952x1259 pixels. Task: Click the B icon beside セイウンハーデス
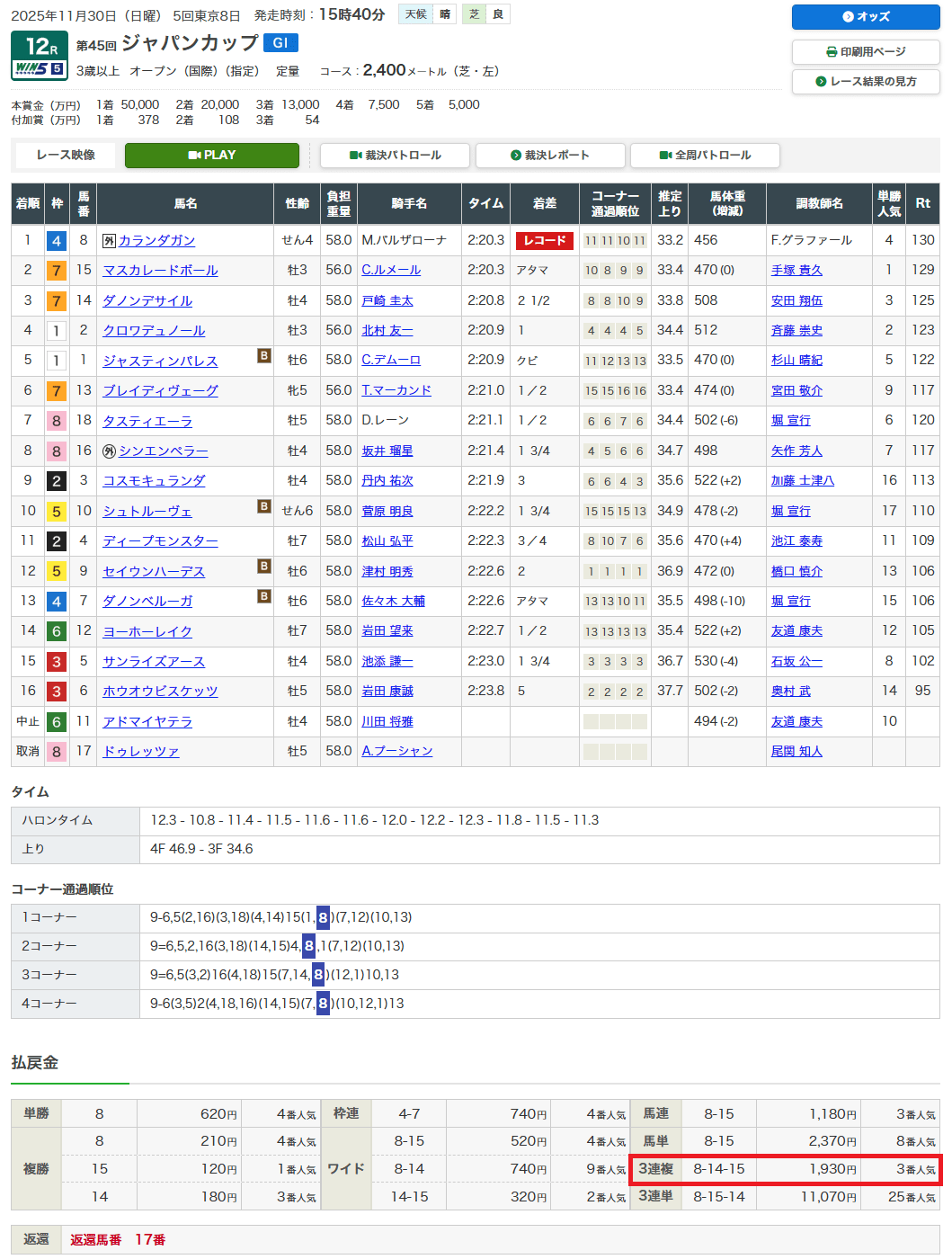coord(264,567)
